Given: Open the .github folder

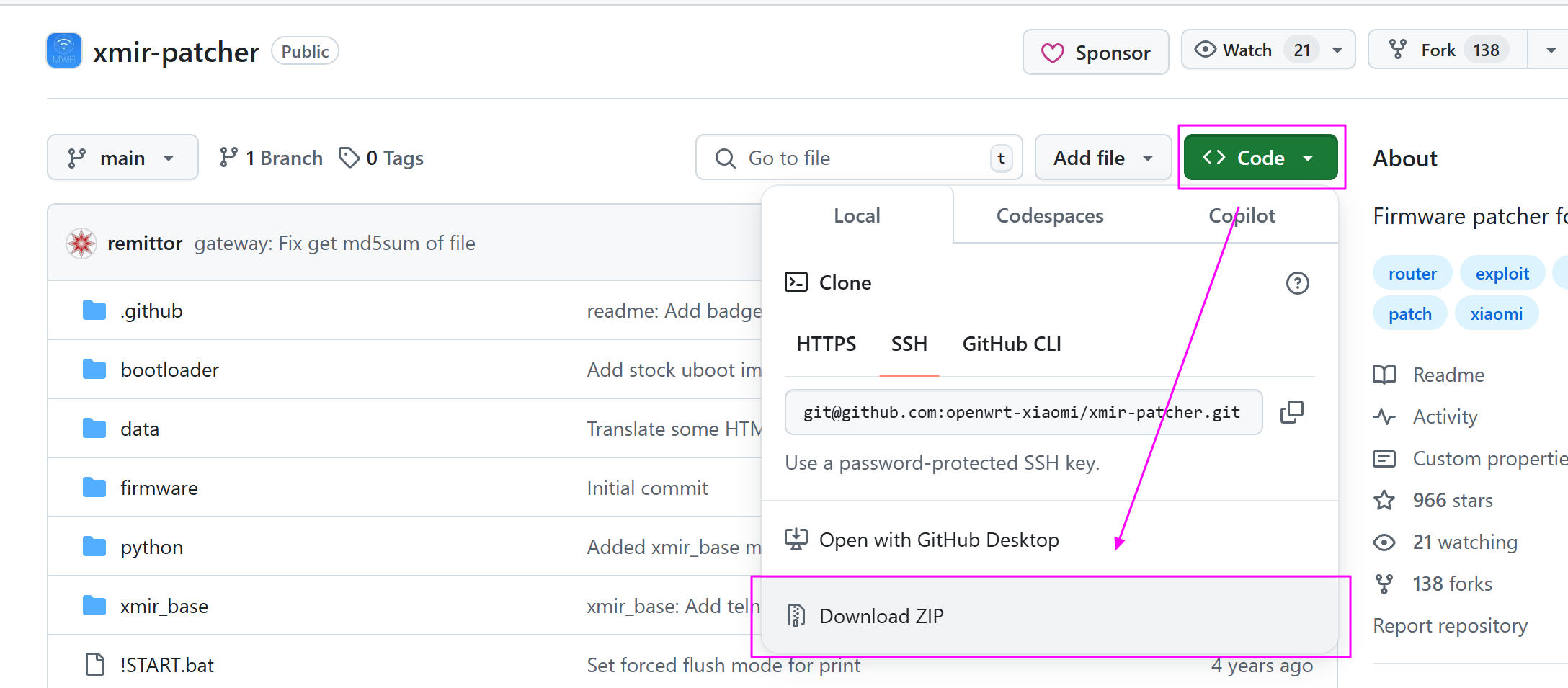Looking at the screenshot, I should (151, 311).
